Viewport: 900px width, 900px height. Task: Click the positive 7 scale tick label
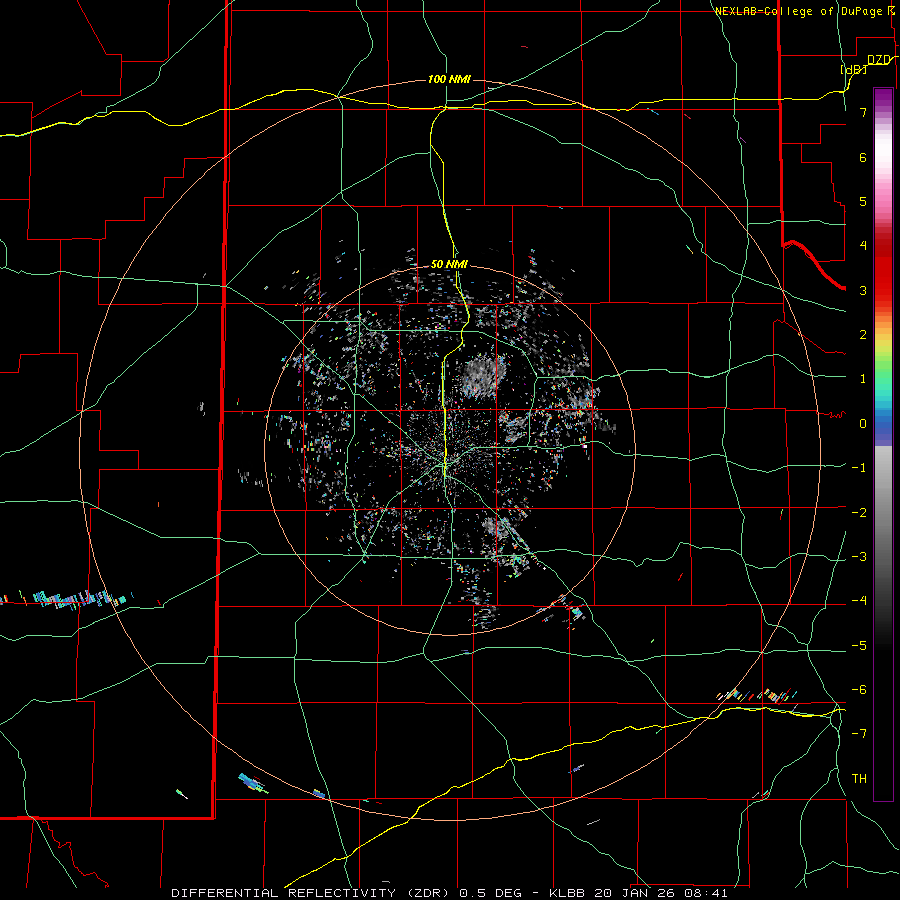pos(863,112)
